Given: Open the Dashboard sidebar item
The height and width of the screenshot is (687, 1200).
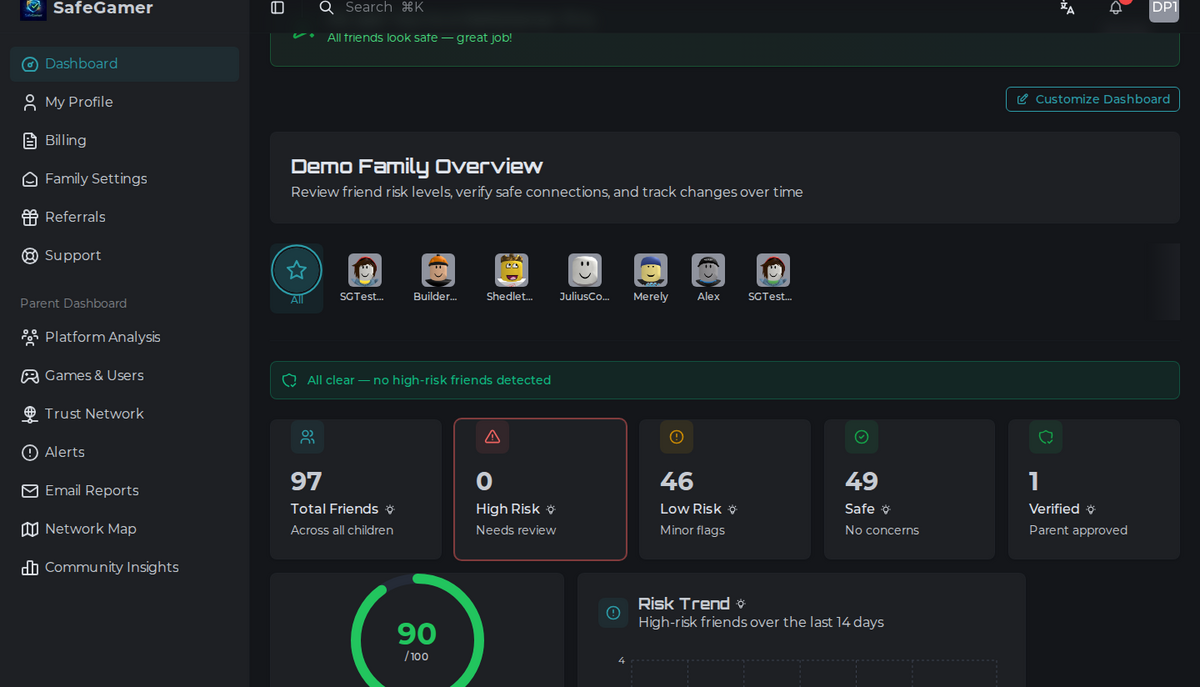Looking at the screenshot, I should click(x=124, y=64).
